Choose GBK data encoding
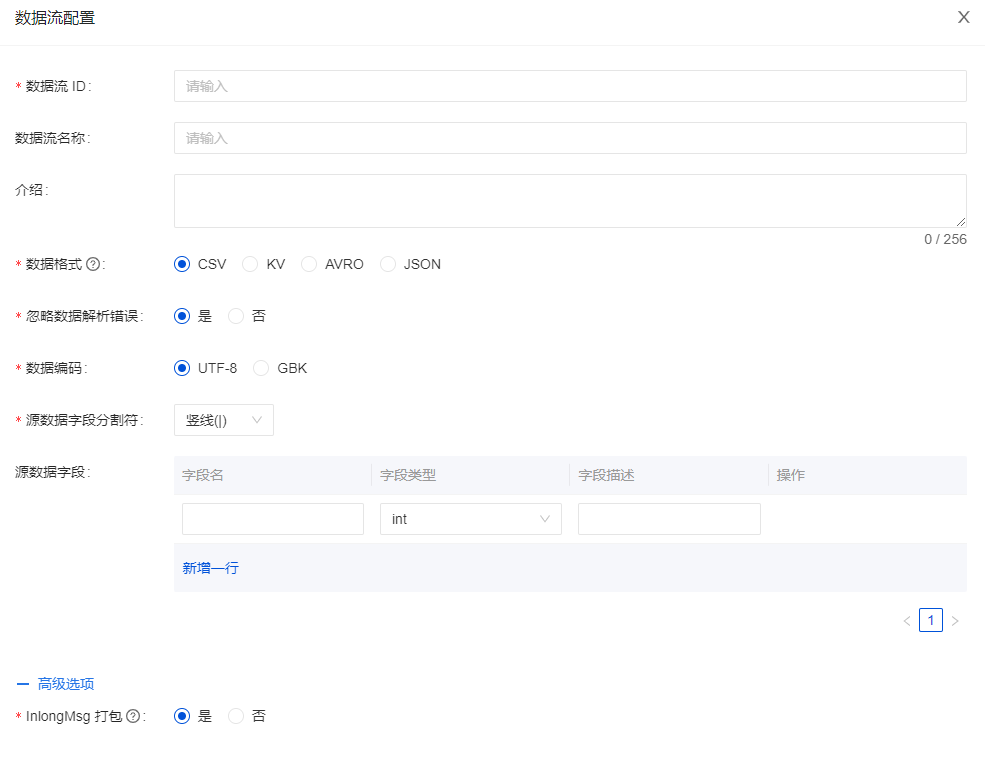This screenshot has height=760, width=985. pyautogui.click(x=261, y=368)
